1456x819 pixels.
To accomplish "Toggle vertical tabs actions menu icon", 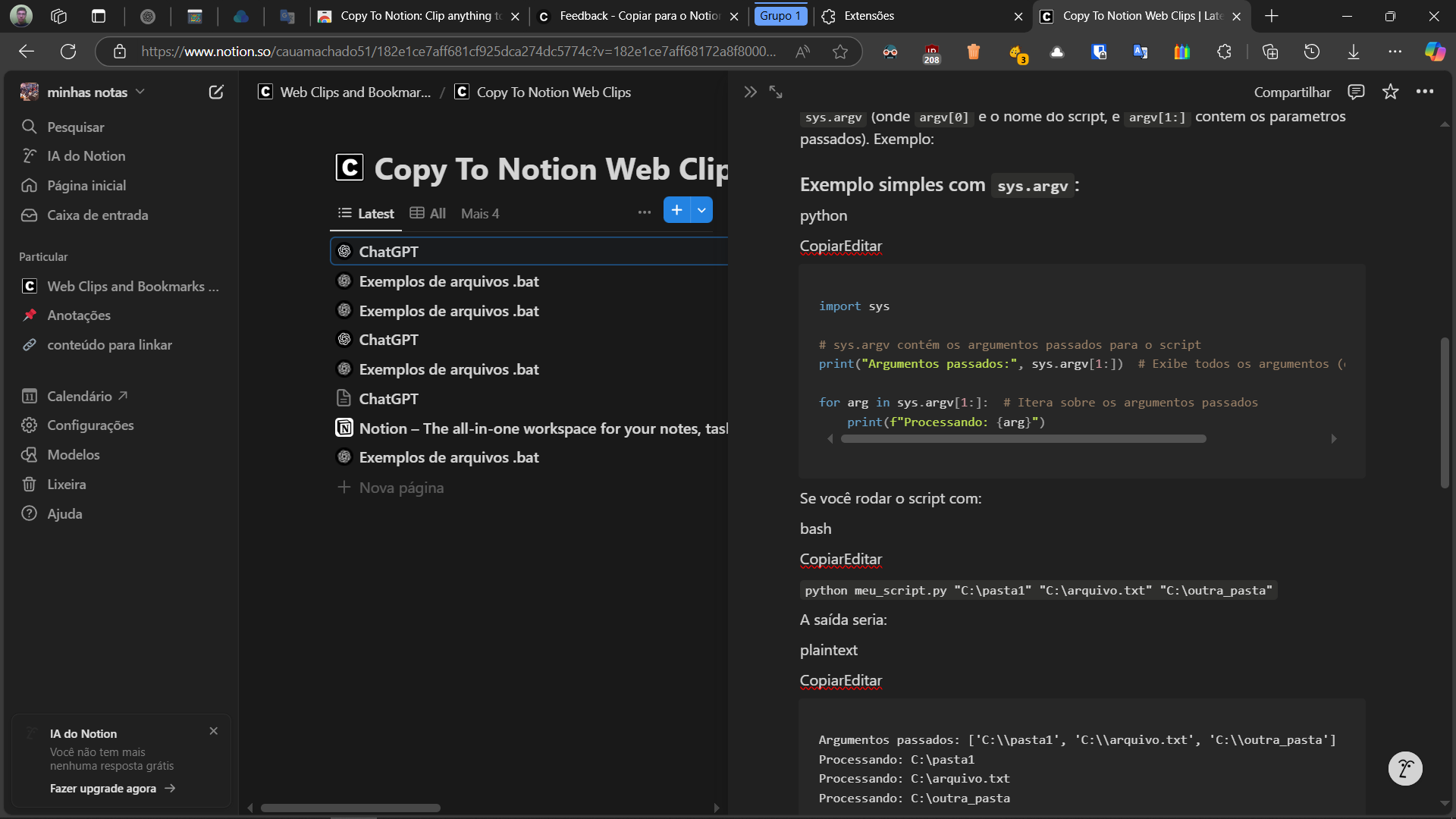I will [x=99, y=16].
